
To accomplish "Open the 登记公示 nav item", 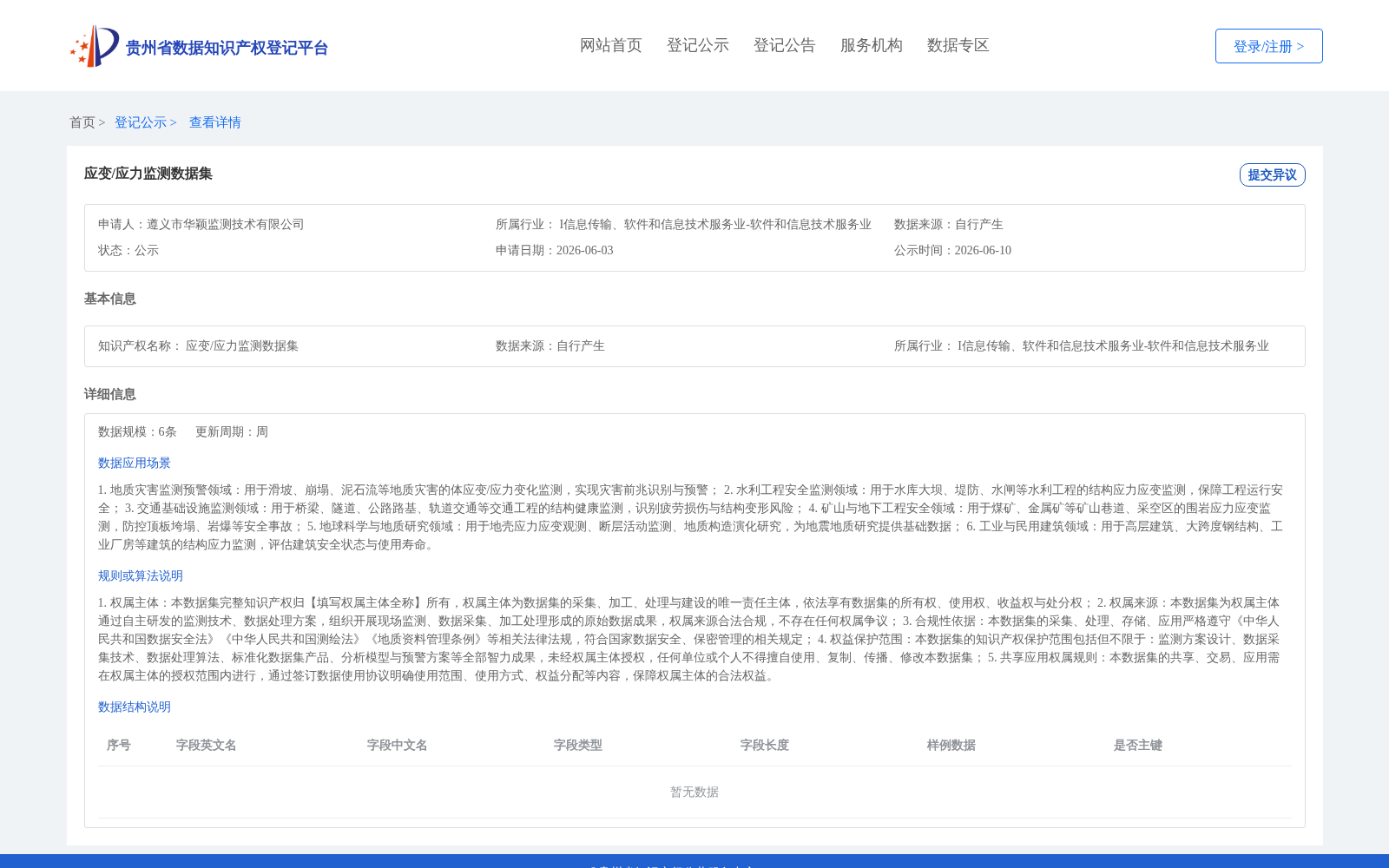I will click(x=698, y=45).
